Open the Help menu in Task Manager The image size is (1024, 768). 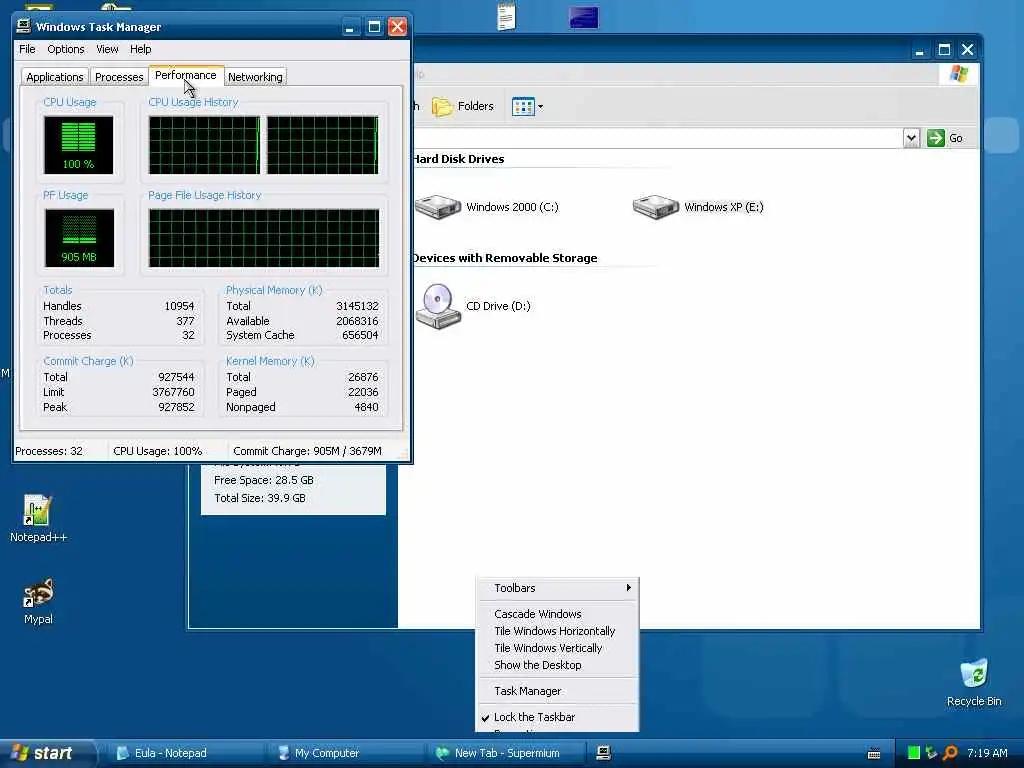point(140,49)
